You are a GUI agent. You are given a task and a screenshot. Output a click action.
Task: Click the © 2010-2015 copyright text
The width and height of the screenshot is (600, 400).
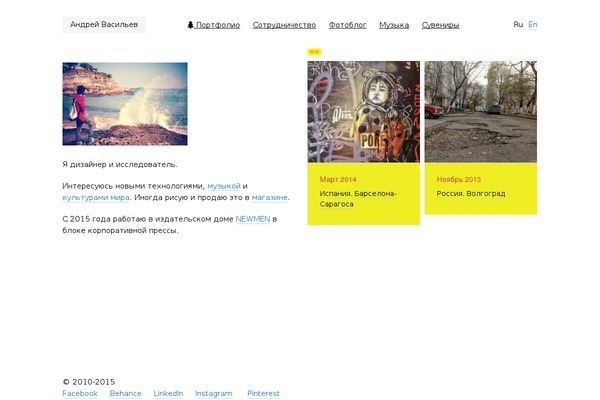pos(89,382)
